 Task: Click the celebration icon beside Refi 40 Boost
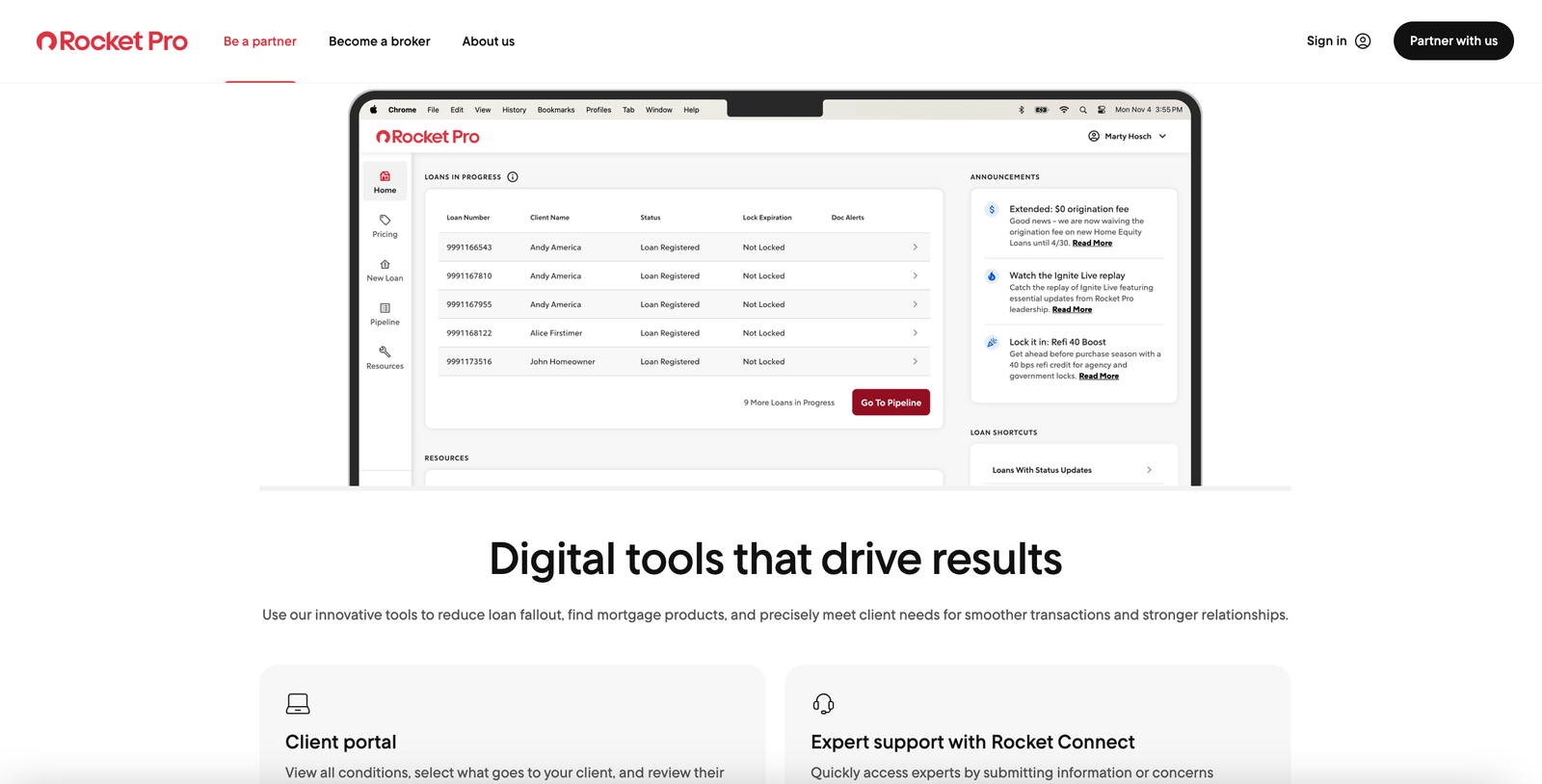992,342
